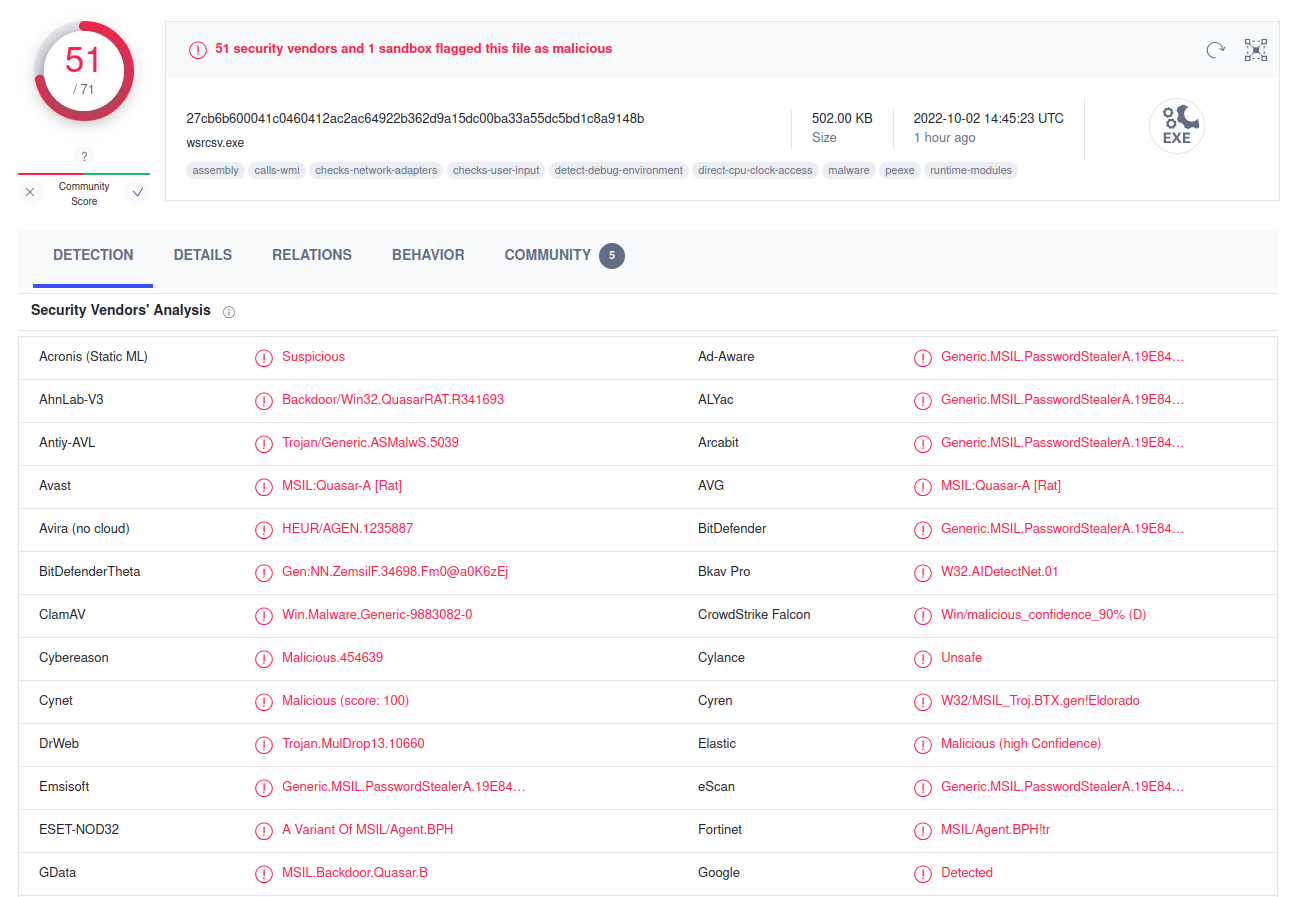The image size is (1292, 897).
Task: Select the SHA-256 file hash text
Action: tap(415, 118)
